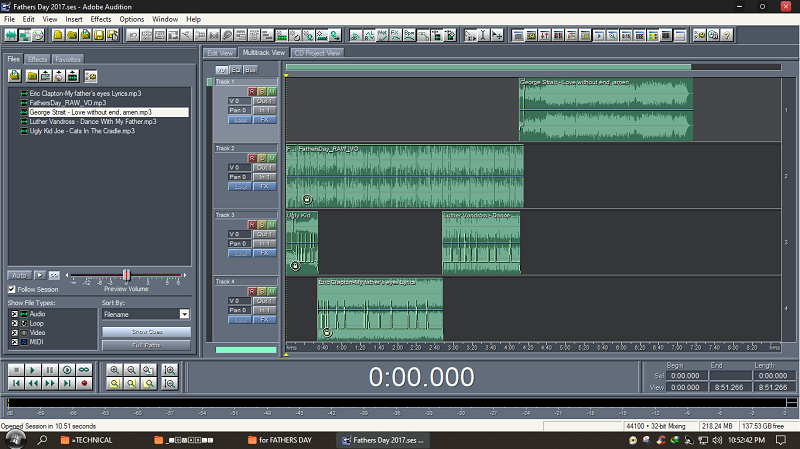Click the green horizontal scroll bar above tracks
Viewport: 800px width, 449px height.
tap(488, 67)
